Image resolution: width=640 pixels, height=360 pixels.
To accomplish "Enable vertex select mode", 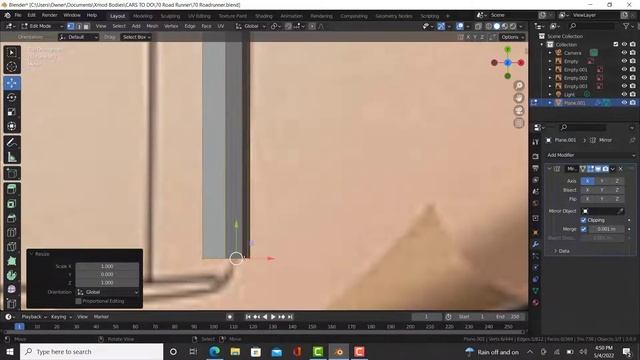I will pos(71,26).
